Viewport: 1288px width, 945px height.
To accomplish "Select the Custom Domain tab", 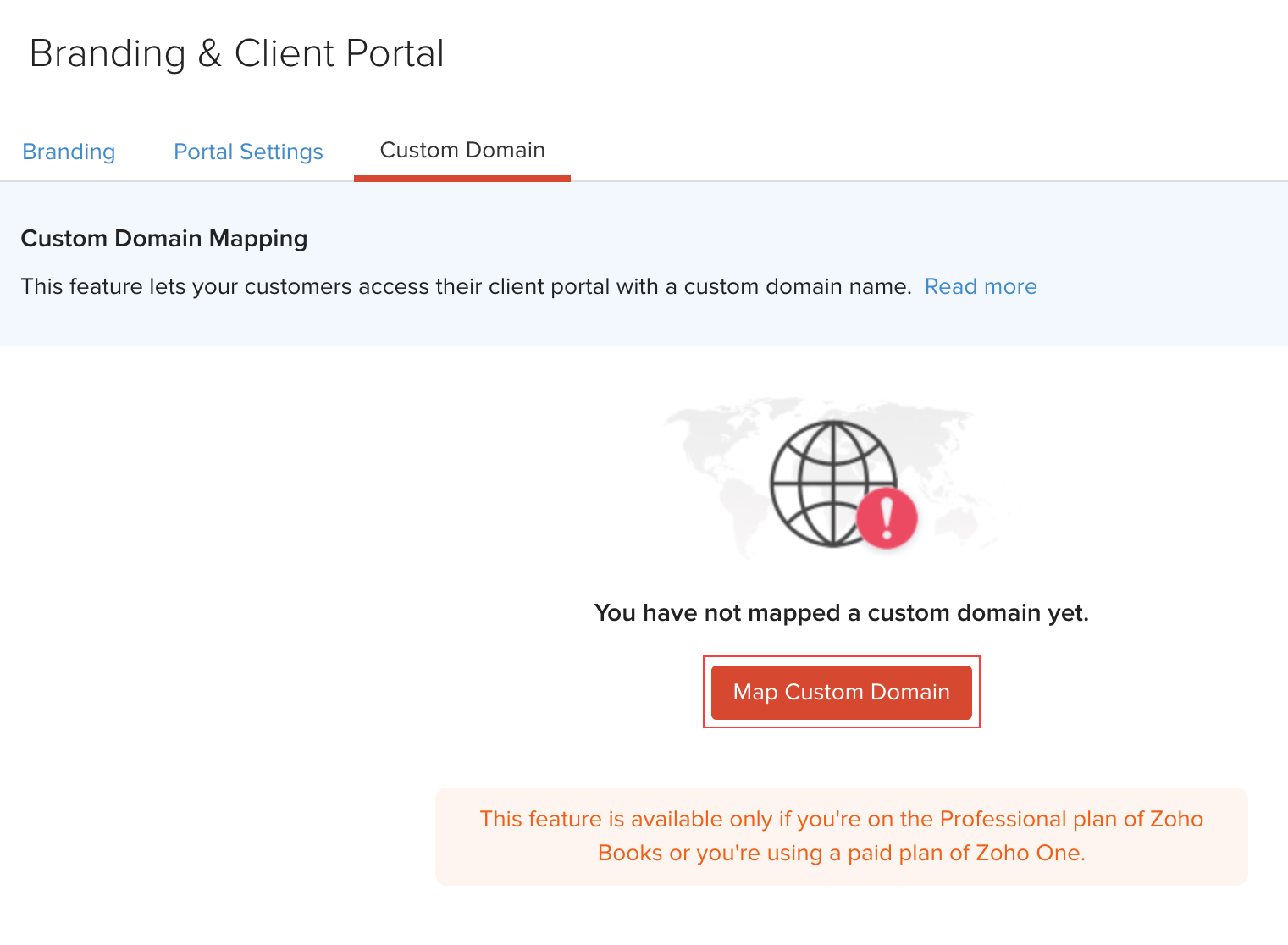I will point(462,151).
